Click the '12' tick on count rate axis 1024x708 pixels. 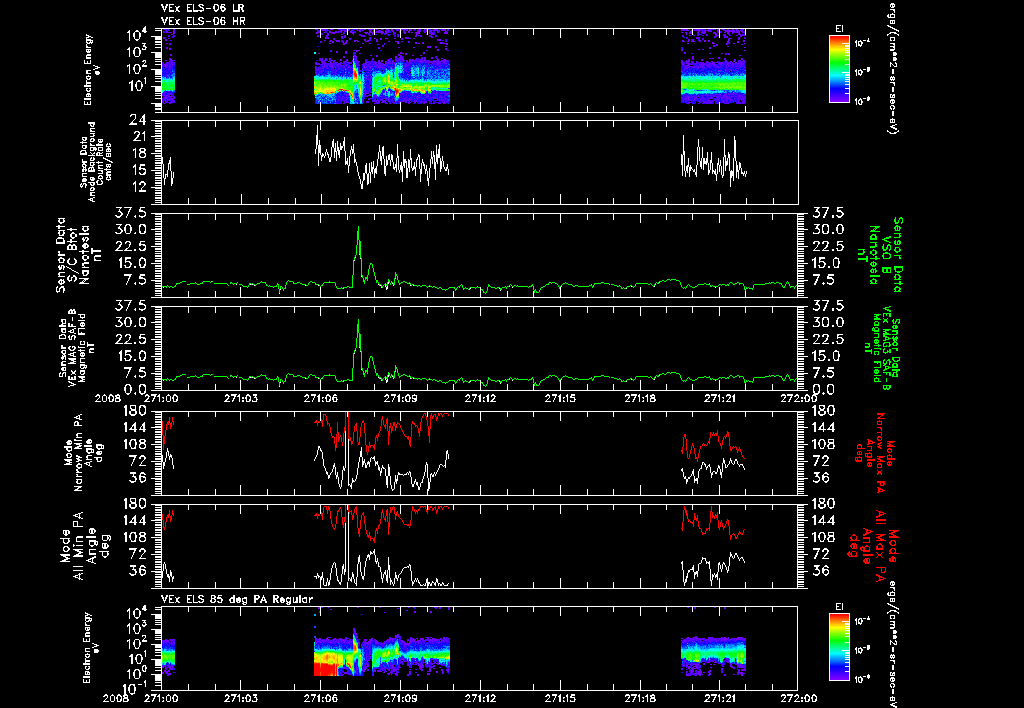click(138, 187)
